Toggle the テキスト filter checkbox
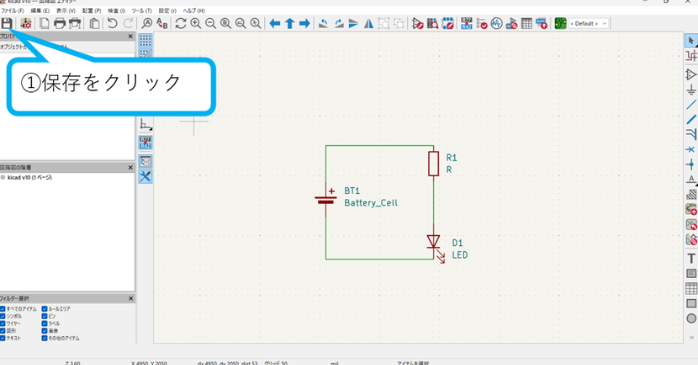This screenshot has width=698, height=365. click(3, 338)
